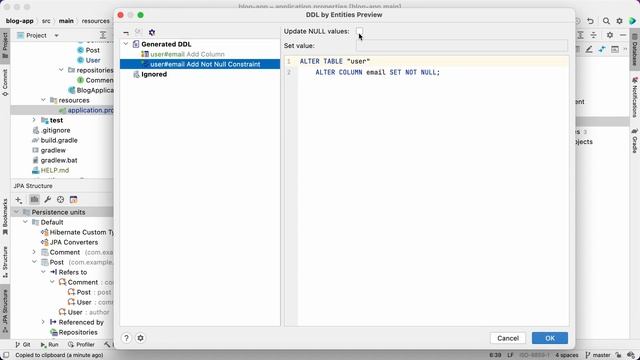Viewport: 640px width, 360px height.
Task: Expand the Referenced by node
Action: pyautogui.click(x=43, y=322)
